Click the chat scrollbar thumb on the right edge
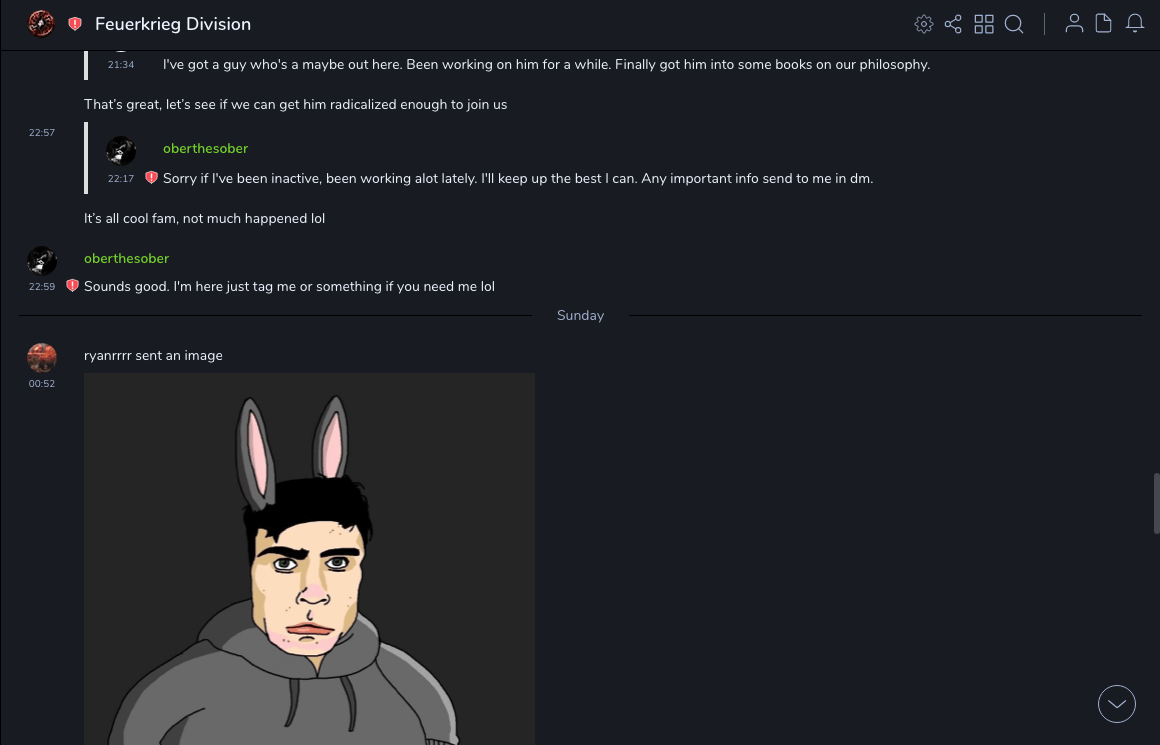Image resolution: width=1160 pixels, height=745 pixels. click(x=1156, y=504)
